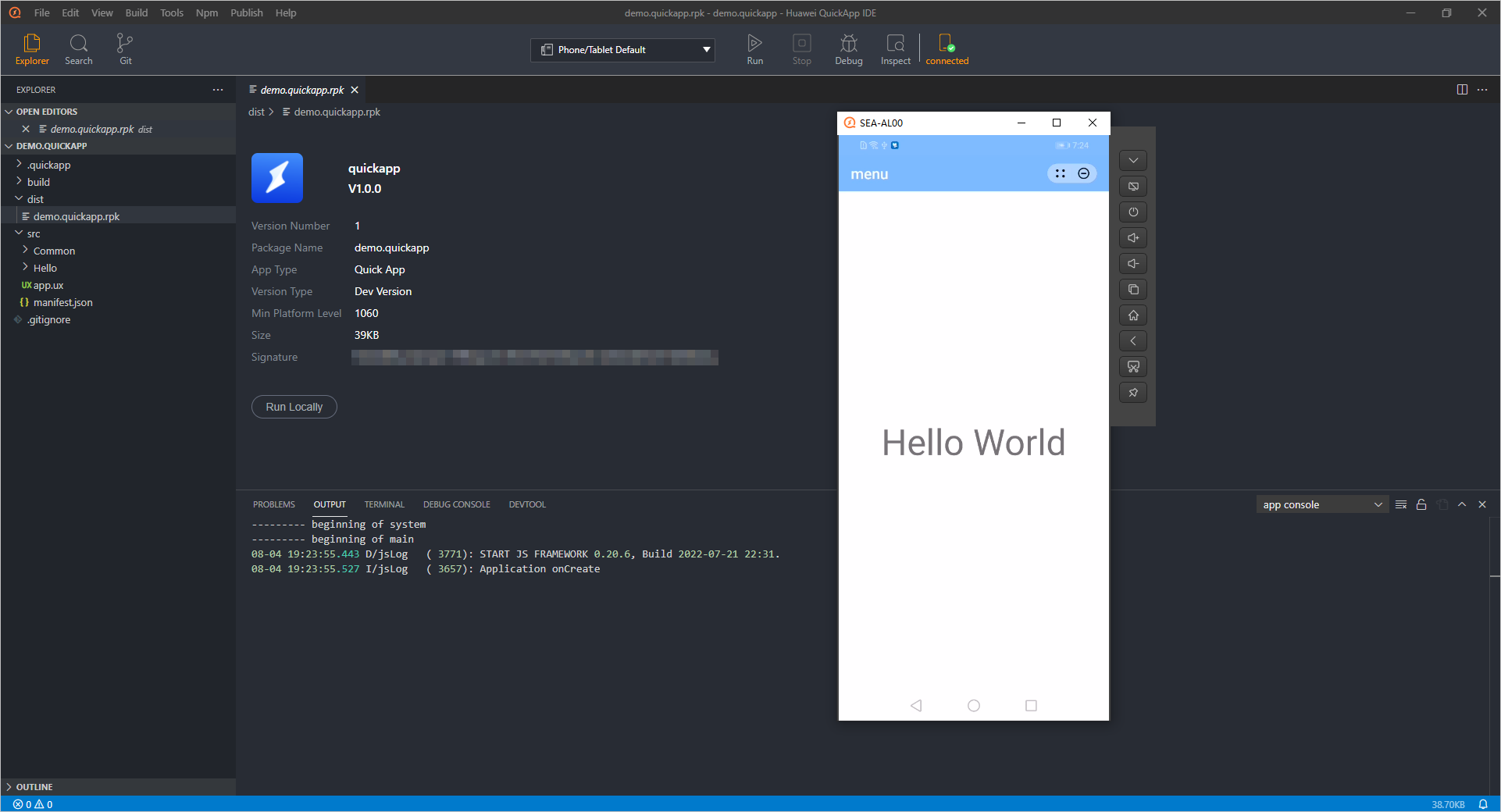The width and height of the screenshot is (1501, 812).
Task: Click errors and warnings status indicator
Action: (x=33, y=804)
